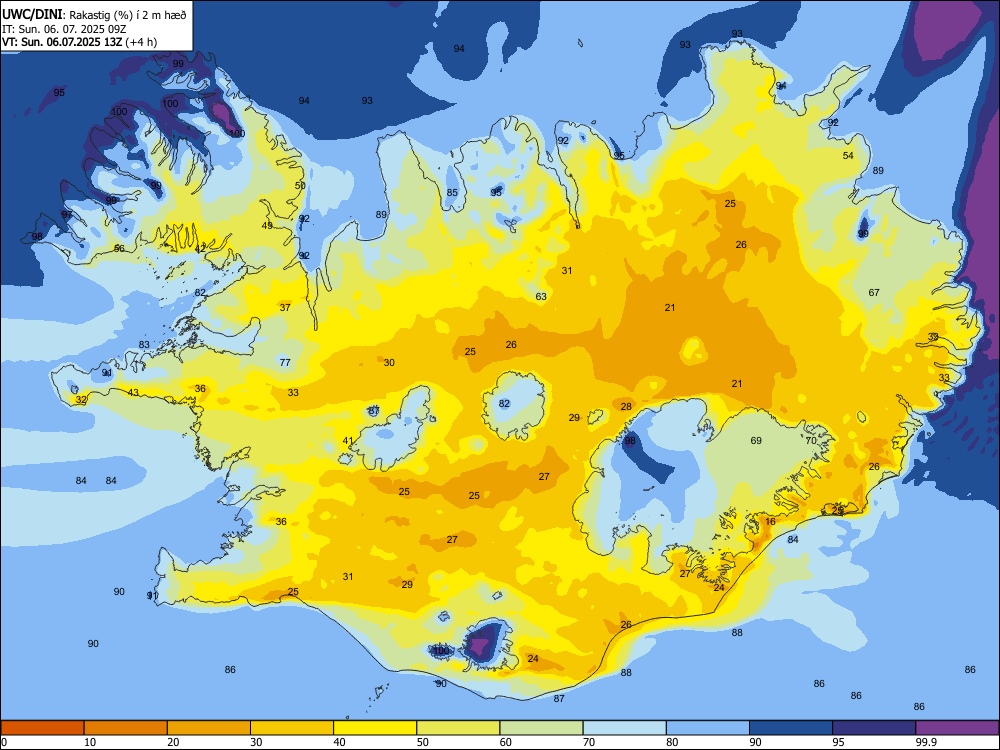The image size is (1000, 750).
Task: Click the 67 value in East Iceland
Action: (x=874, y=293)
